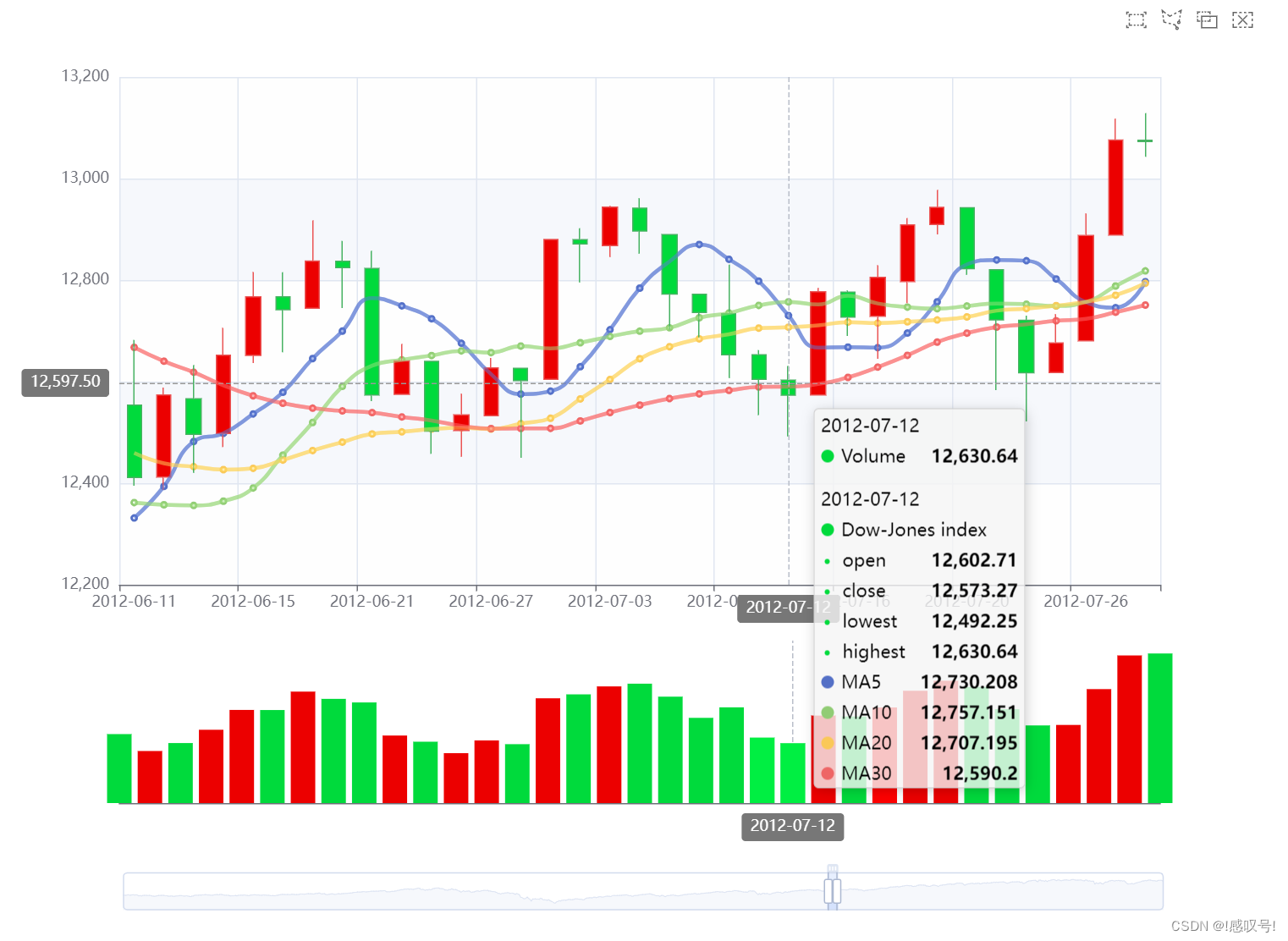Click the open 12,602.71 tooltip value

click(974, 560)
